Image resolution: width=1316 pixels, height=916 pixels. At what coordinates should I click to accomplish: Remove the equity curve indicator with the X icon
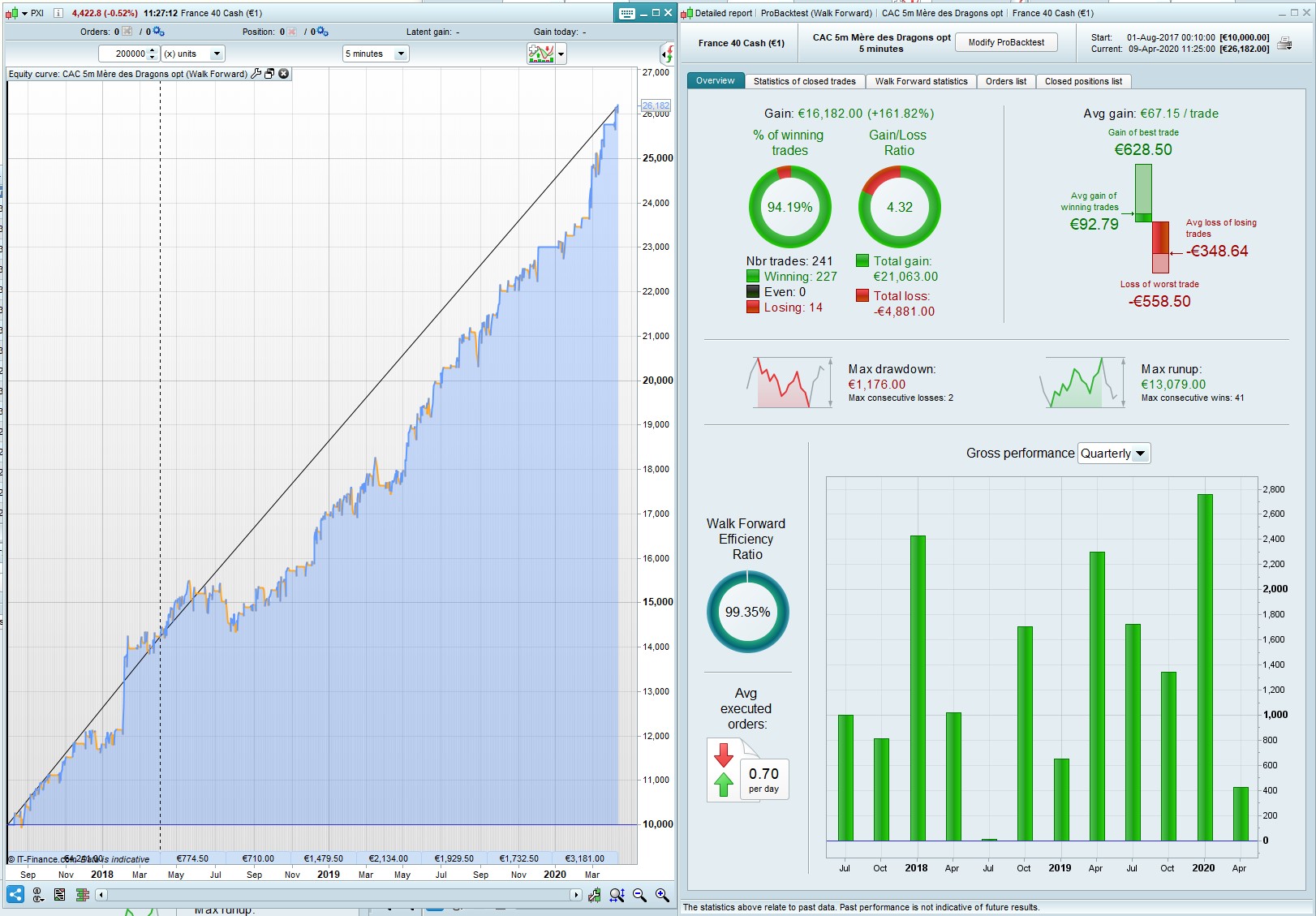click(284, 74)
